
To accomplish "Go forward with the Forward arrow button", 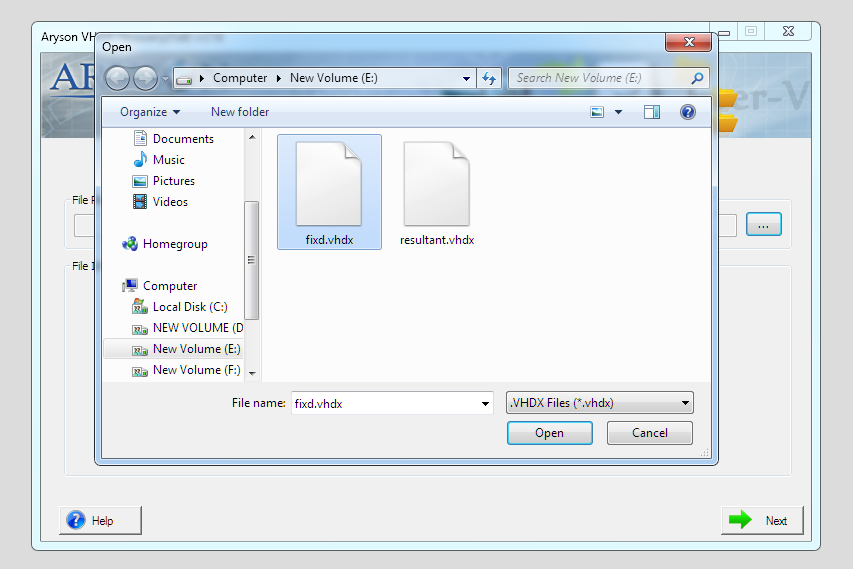I will (145, 78).
